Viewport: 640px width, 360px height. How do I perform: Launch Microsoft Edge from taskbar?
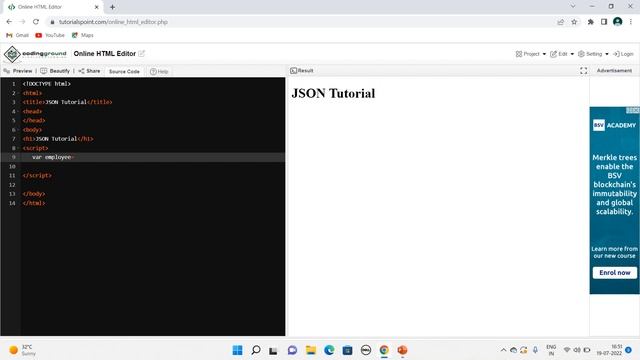pyautogui.click(x=329, y=350)
